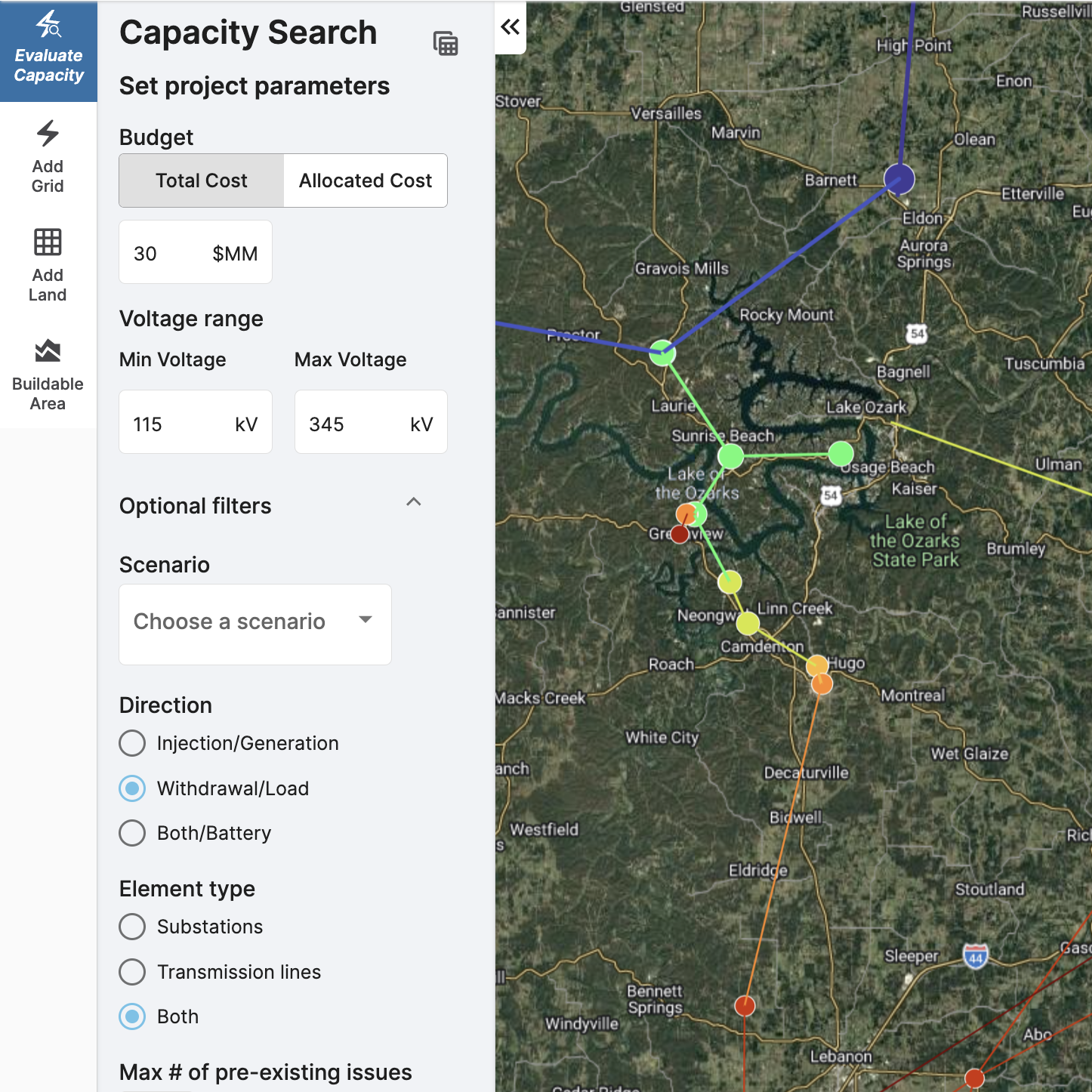Select the lower orange node below Hugo
This screenshot has height=1092, width=1092.
coord(822,684)
